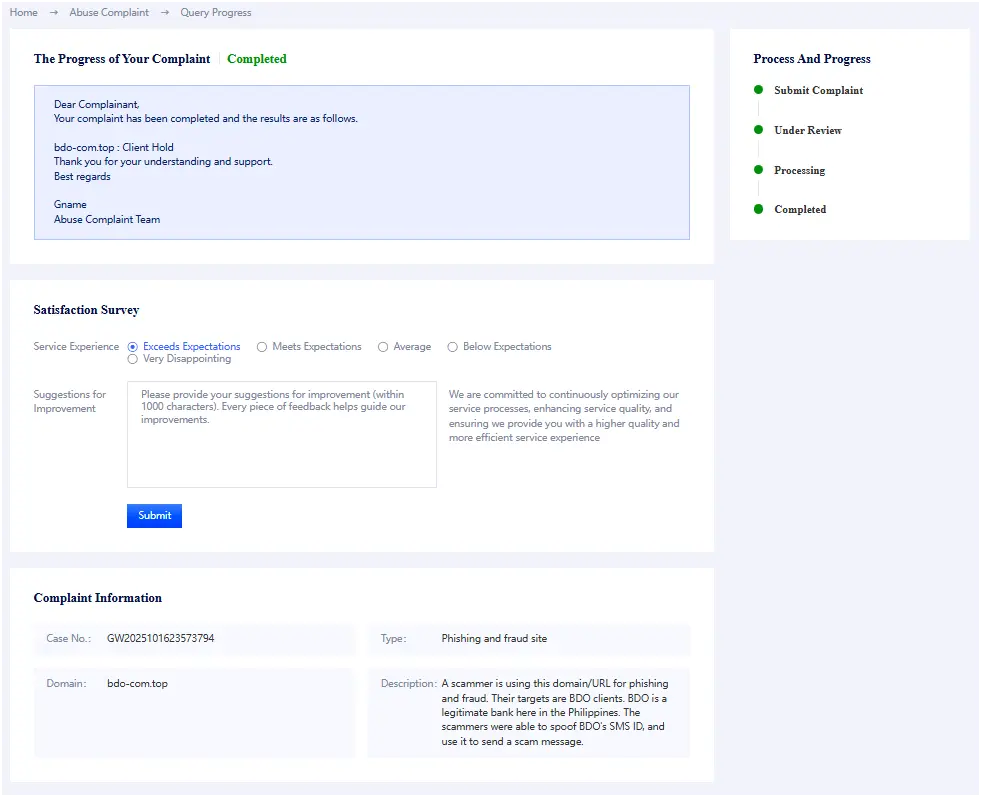Click the 'Processing' step label
The height and width of the screenshot is (797, 981).
point(800,170)
